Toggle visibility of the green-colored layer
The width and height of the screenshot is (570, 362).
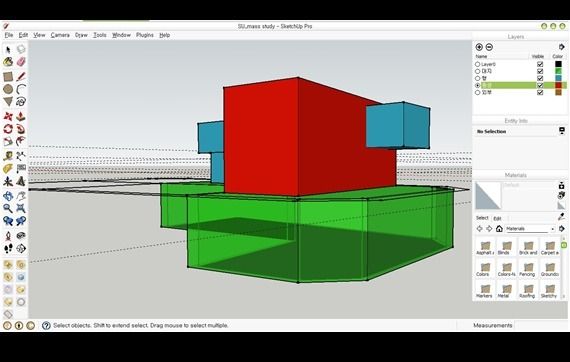pyautogui.click(x=540, y=71)
